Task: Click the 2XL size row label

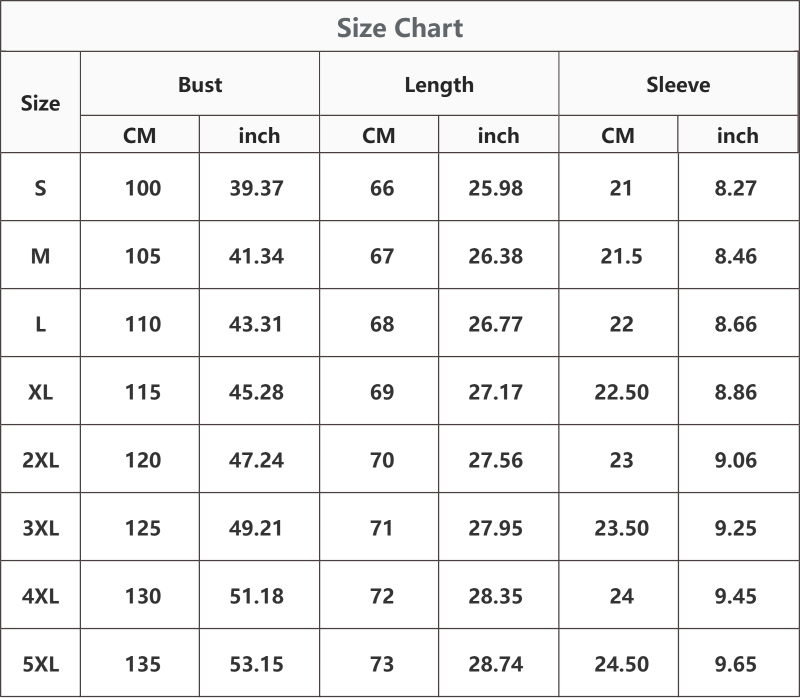Action: click(x=40, y=460)
